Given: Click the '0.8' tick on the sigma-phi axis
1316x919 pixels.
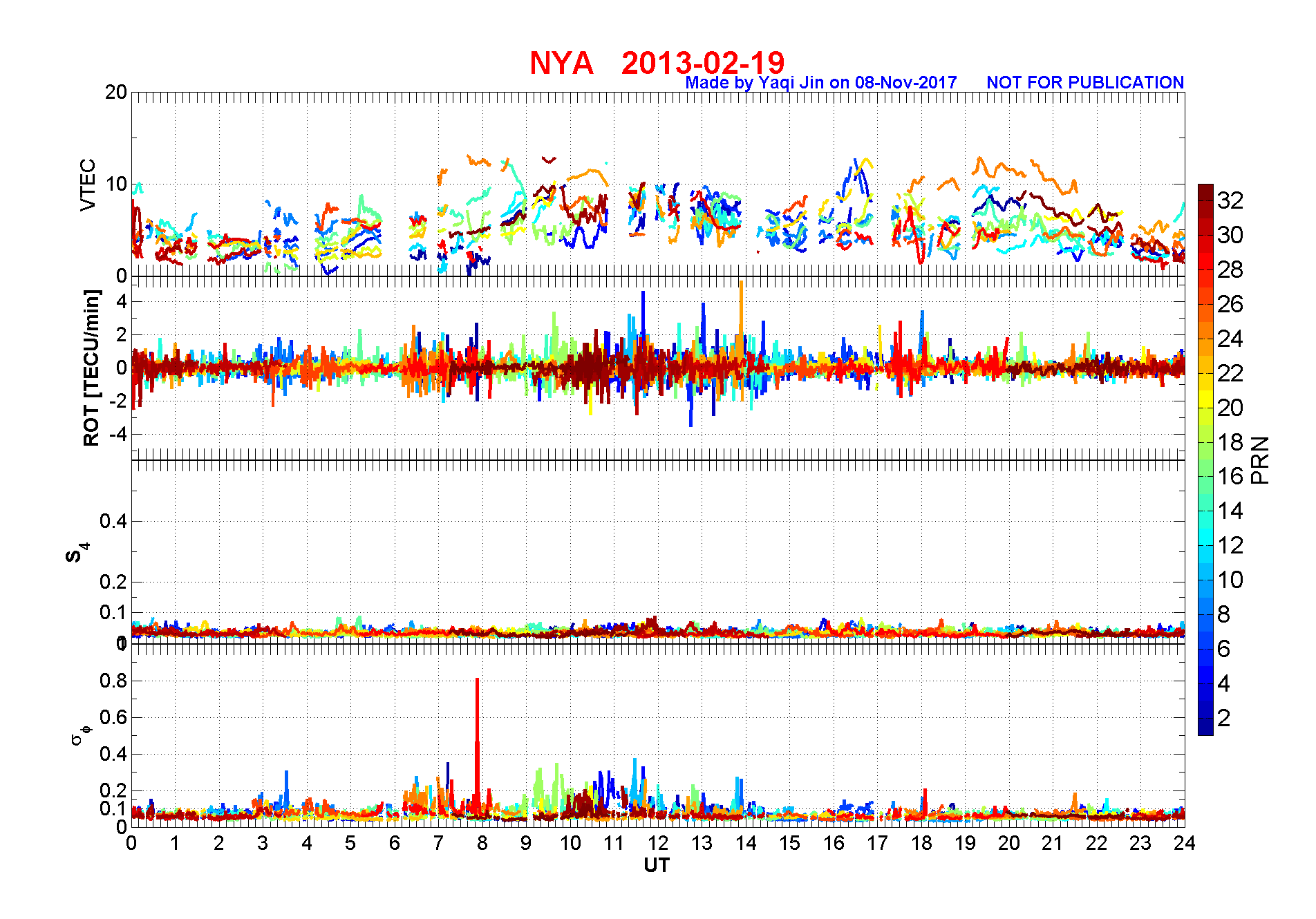Looking at the screenshot, I should coord(114,681).
